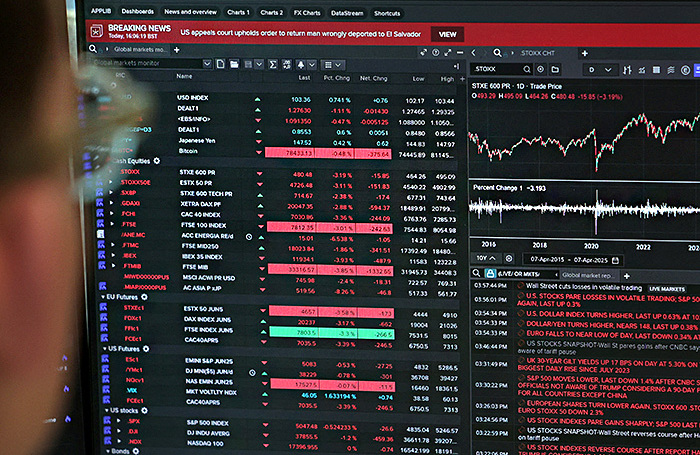Open folder icon in chart toolbar
This screenshot has width=700, height=455.
coord(555,70)
